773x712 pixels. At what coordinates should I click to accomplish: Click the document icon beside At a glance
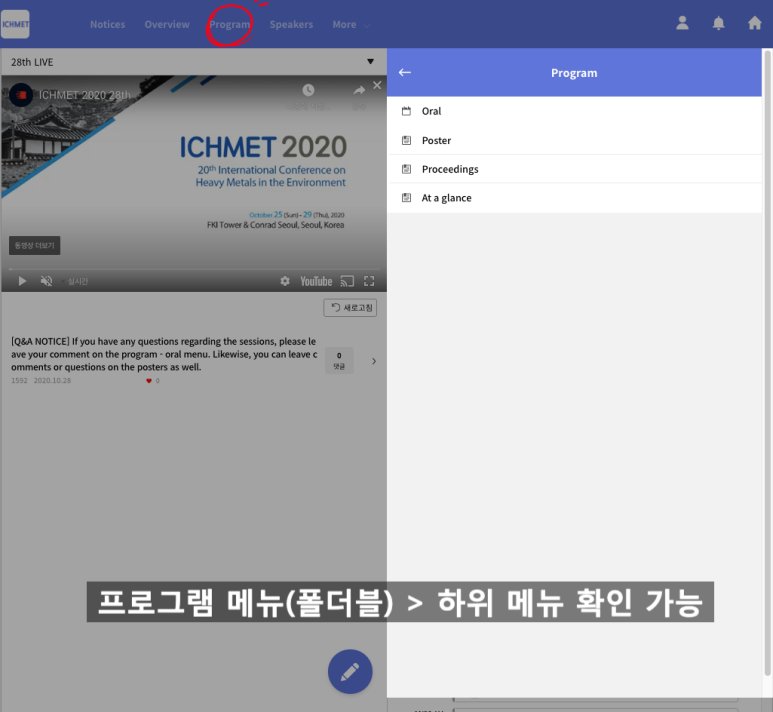point(406,198)
